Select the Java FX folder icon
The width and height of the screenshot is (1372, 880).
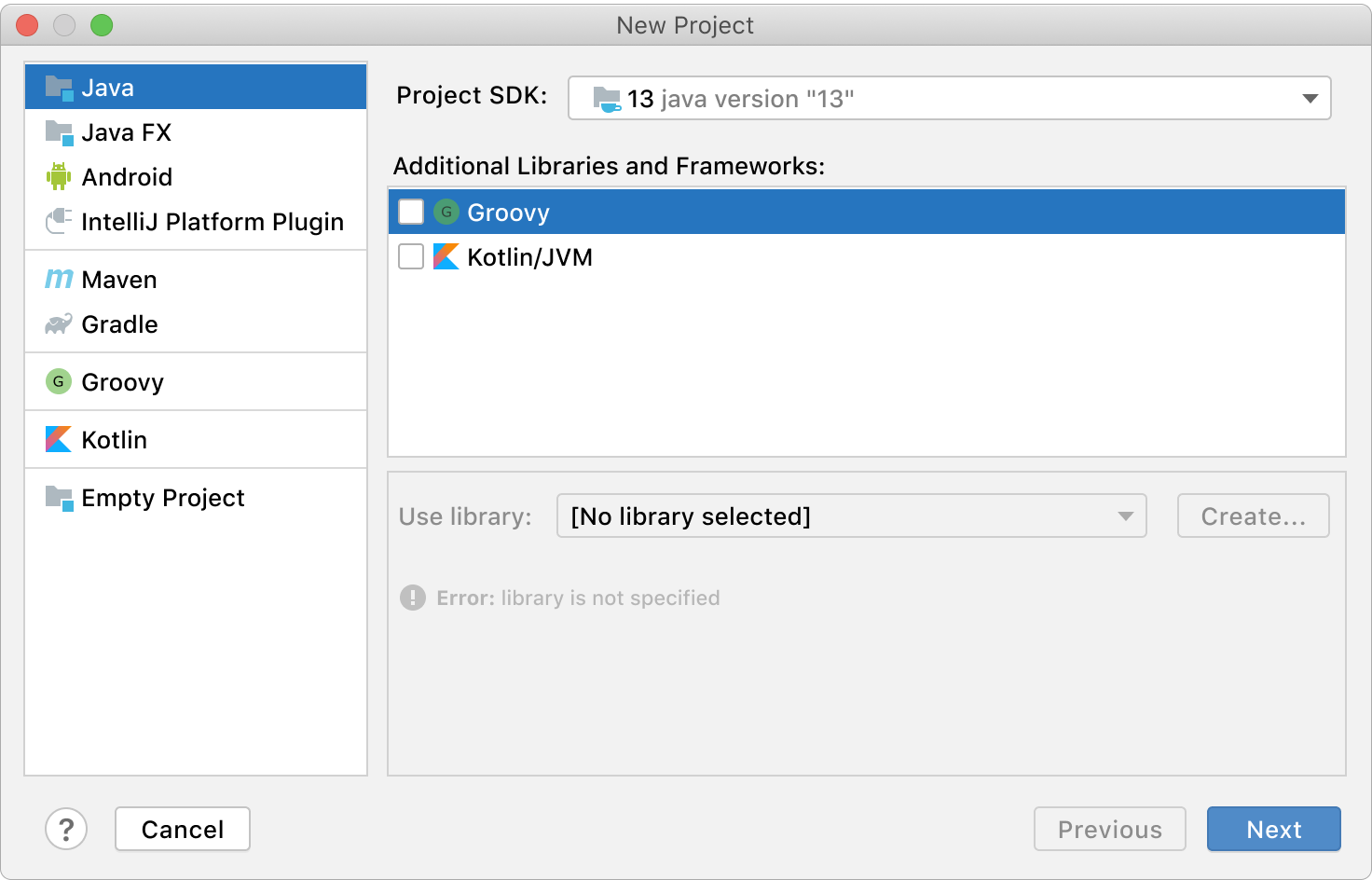tap(59, 132)
